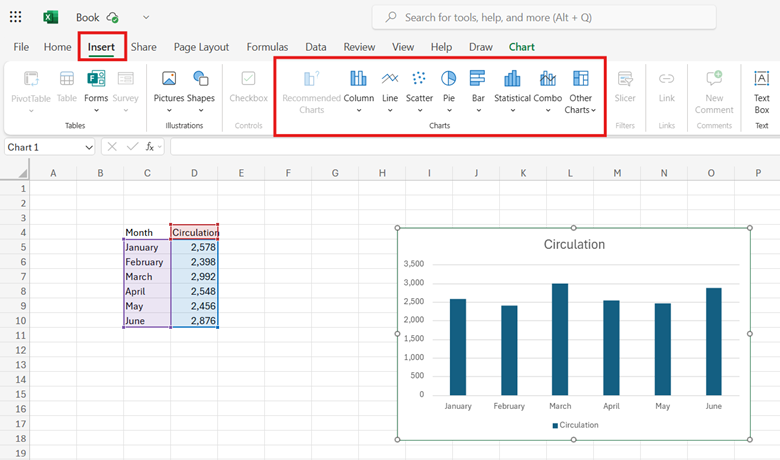The height and width of the screenshot is (460, 780).
Task: Click into the formula bar input
Action: click(475, 147)
